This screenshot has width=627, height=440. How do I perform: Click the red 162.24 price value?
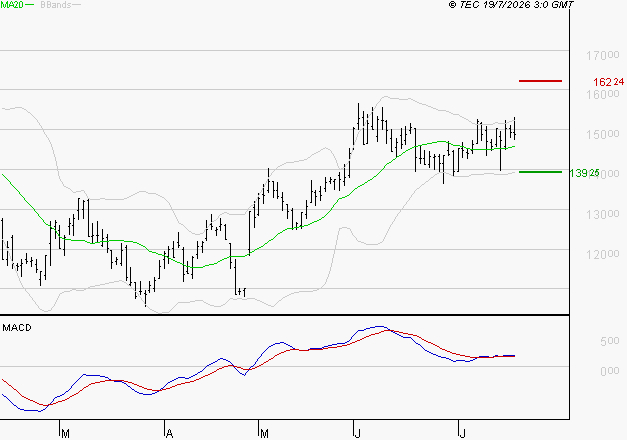tap(608, 82)
